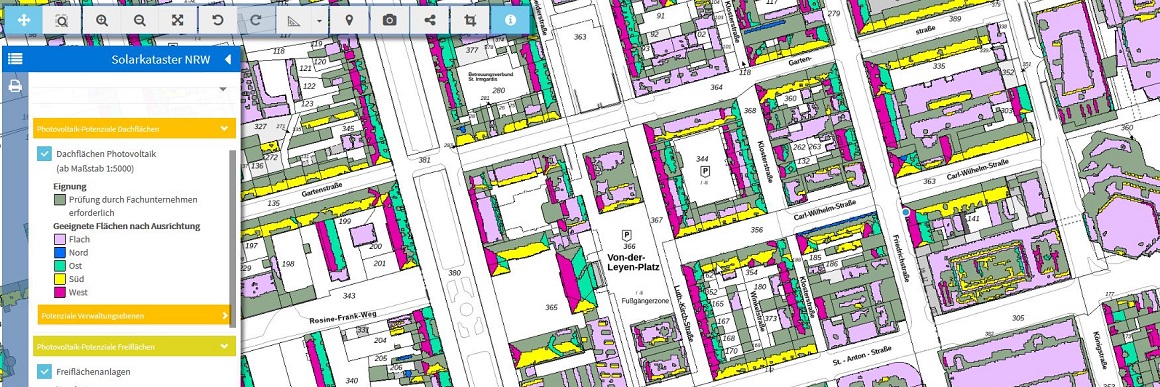The height and width of the screenshot is (387, 1160).
Task: Select the measuring triangle tool
Action: click(294, 20)
